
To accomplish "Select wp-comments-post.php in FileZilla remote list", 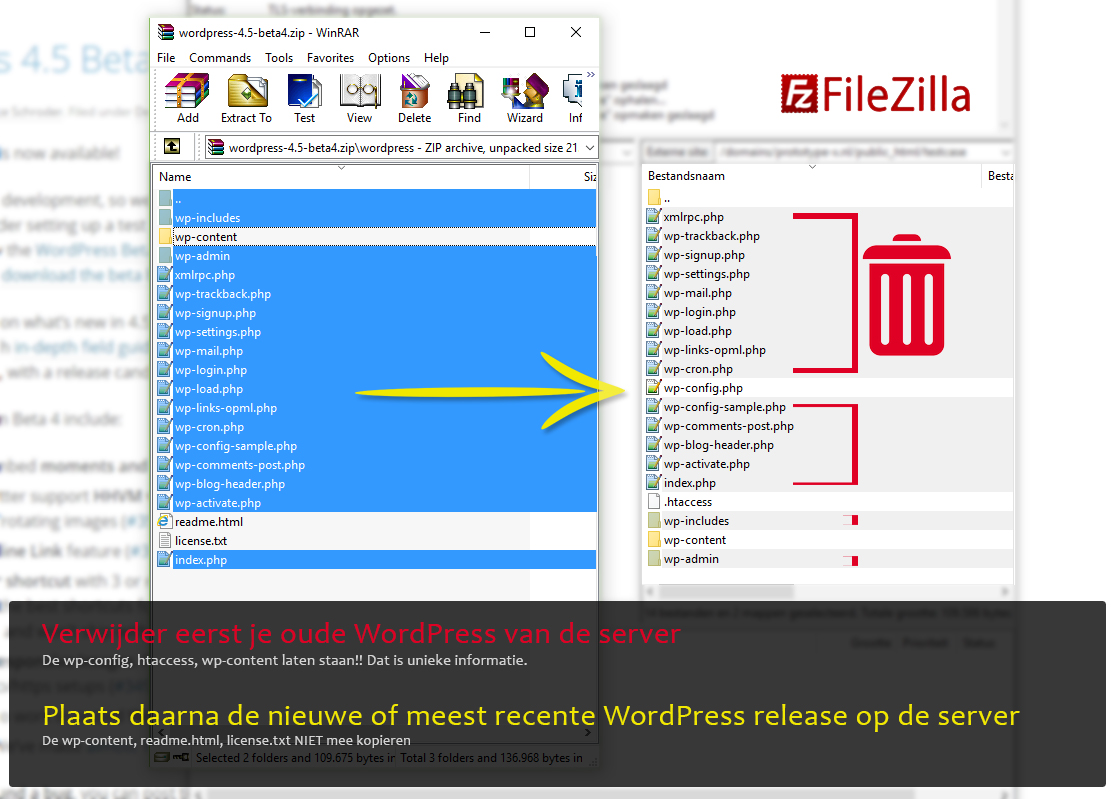I will (828, 426).
